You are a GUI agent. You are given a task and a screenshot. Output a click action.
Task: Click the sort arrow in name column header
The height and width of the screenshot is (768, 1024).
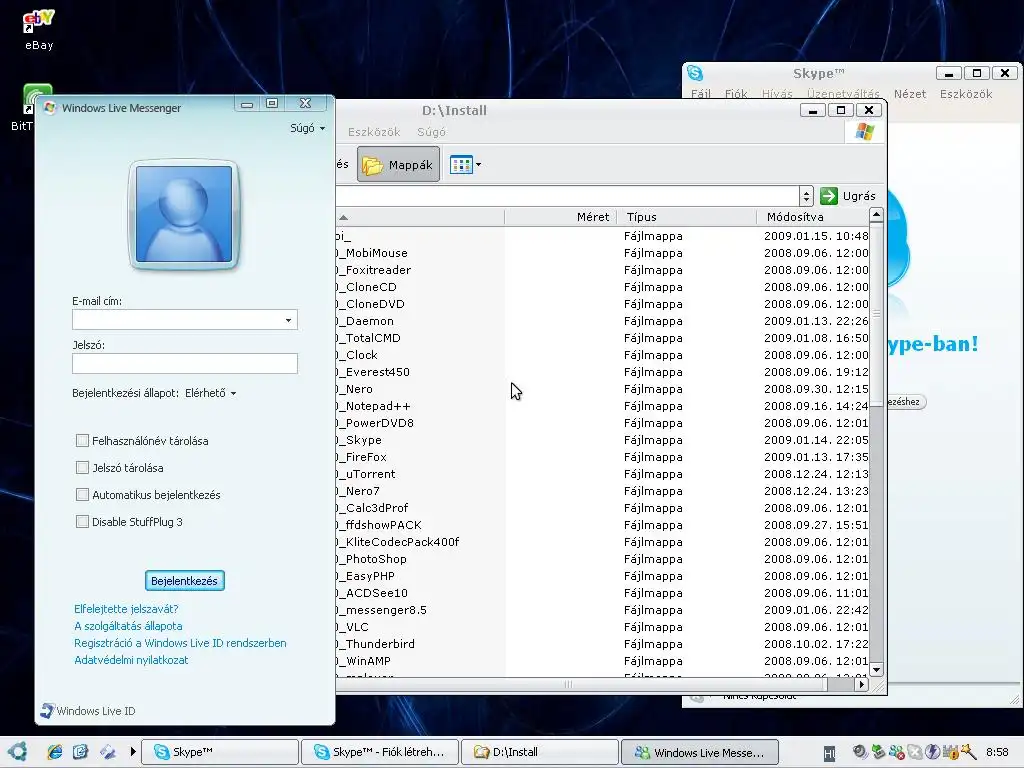(x=344, y=217)
